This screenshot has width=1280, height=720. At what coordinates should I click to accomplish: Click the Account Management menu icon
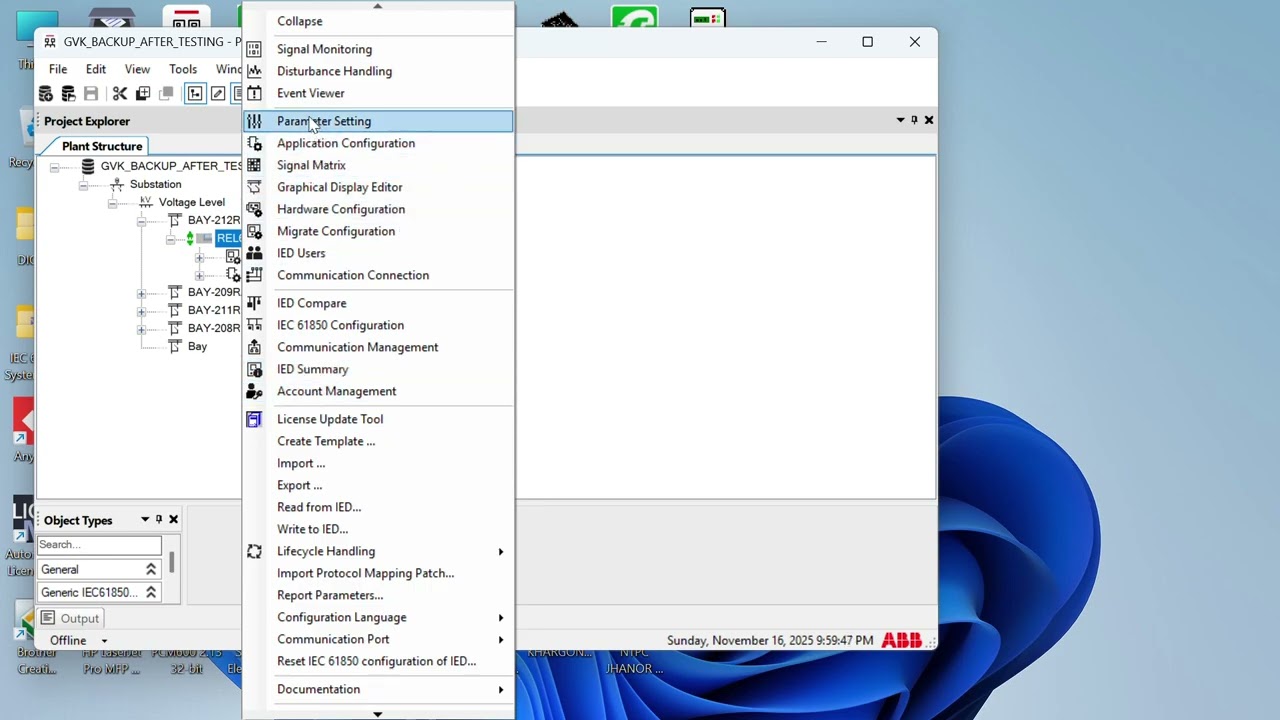coord(254,391)
